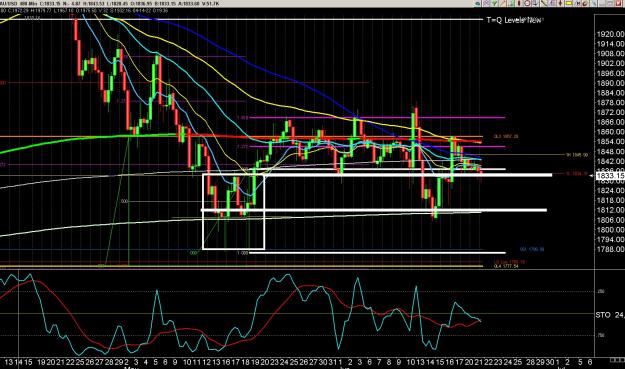The height and width of the screenshot is (369, 625).
Task: Click the 1.000 Fibonacci level label
Action: click(242, 253)
